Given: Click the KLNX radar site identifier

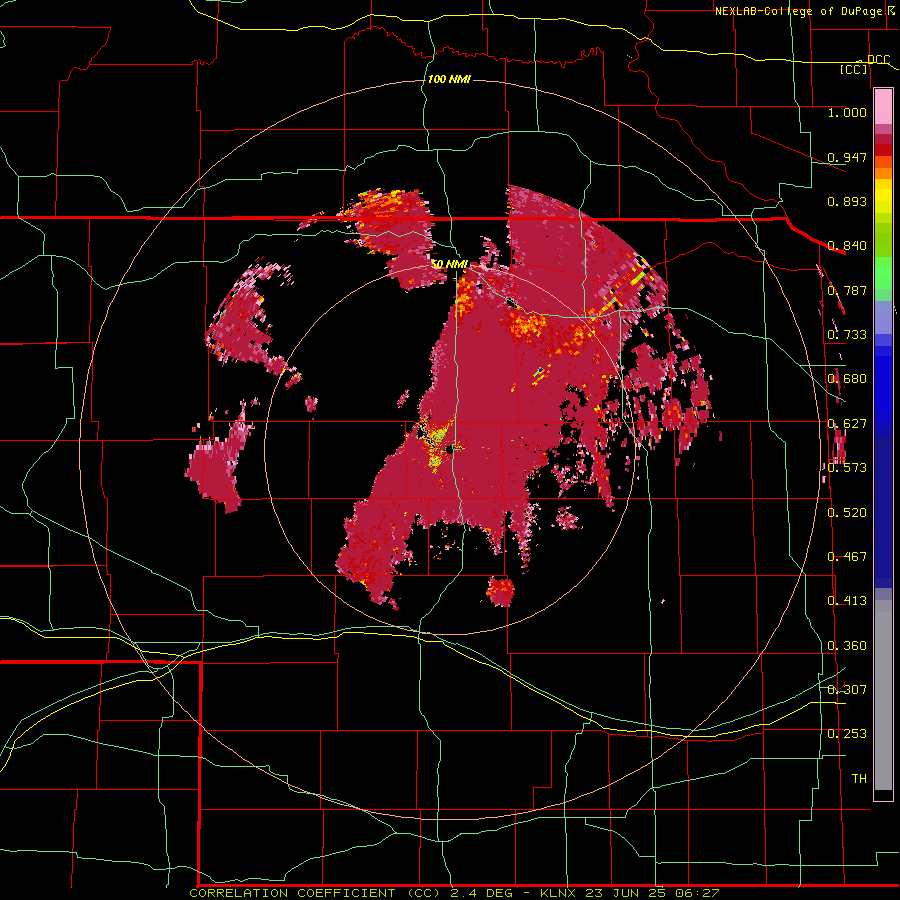Looking at the screenshot, I should point(560,893).
